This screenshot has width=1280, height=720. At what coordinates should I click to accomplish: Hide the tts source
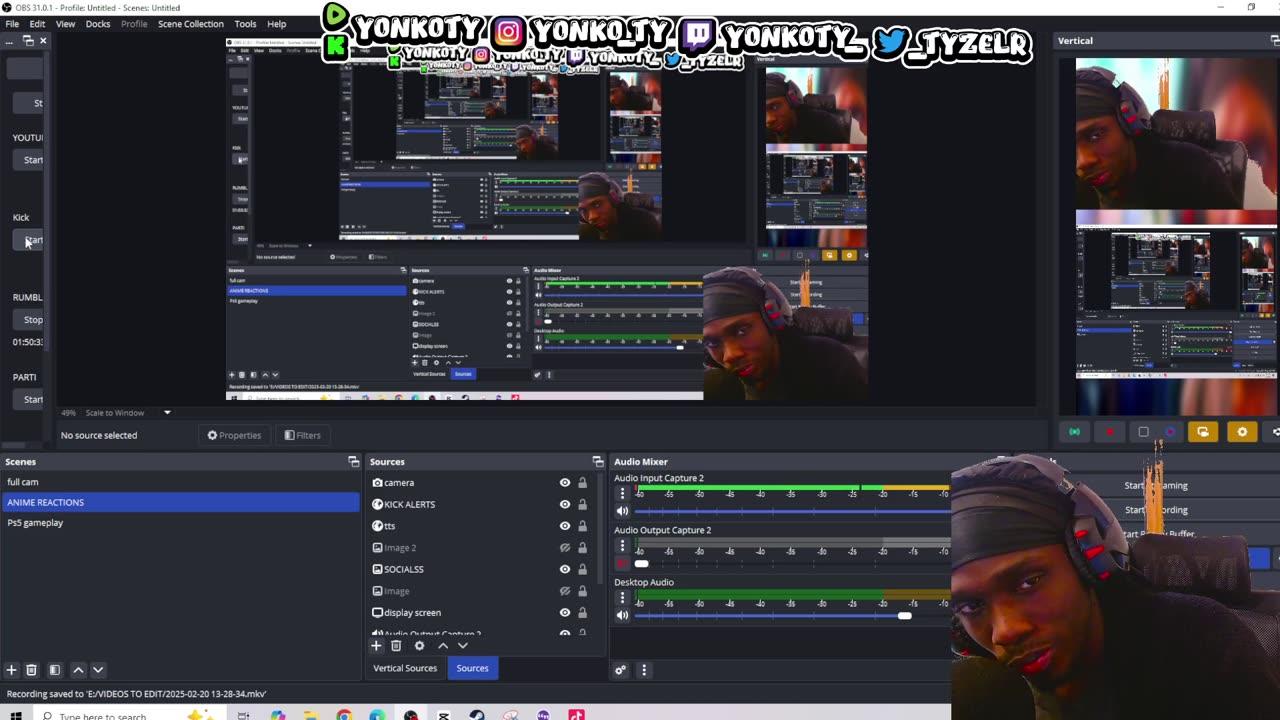click(565, 526)
